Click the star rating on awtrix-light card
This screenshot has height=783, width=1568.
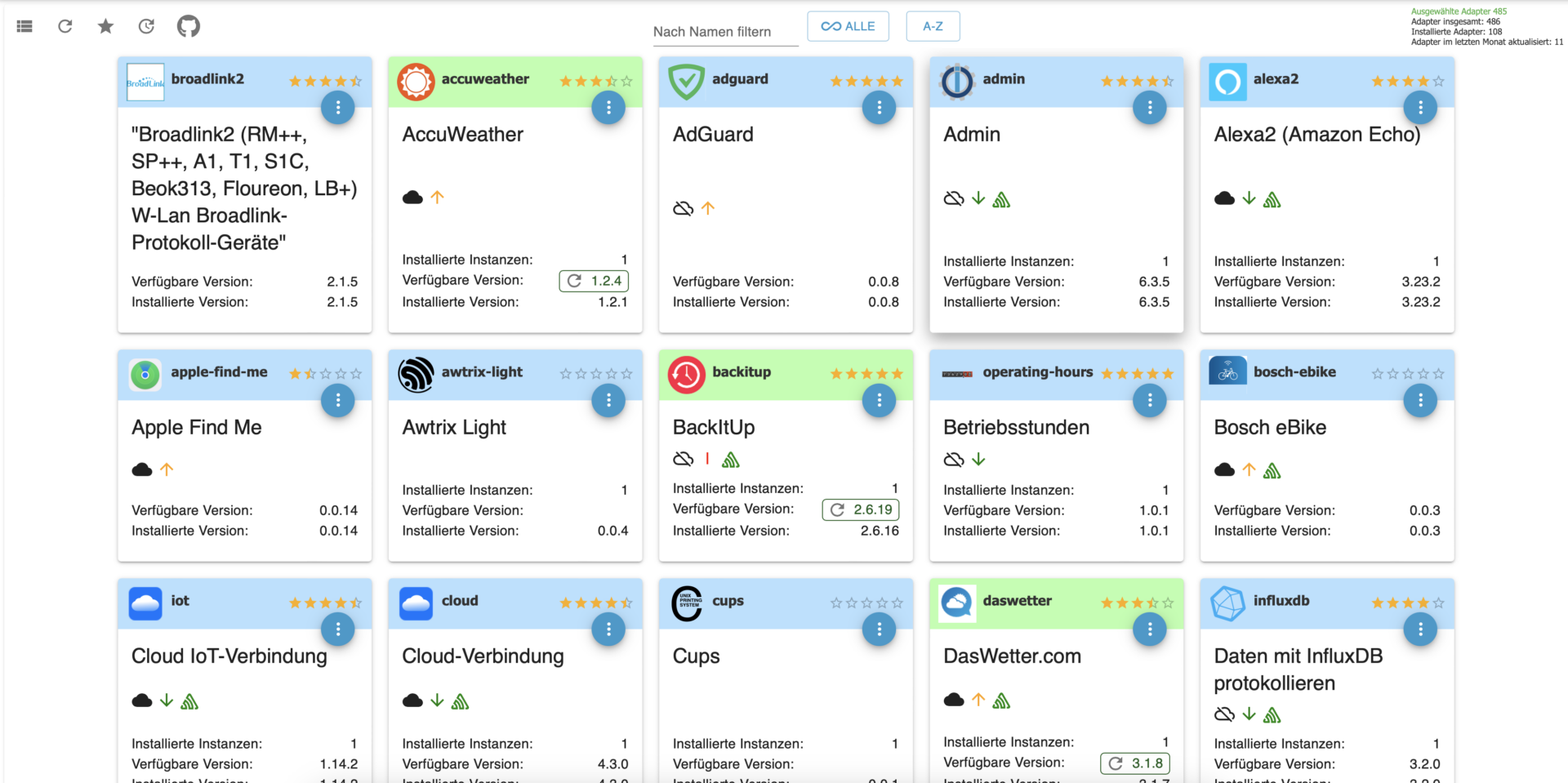click(x=596, y=374)
